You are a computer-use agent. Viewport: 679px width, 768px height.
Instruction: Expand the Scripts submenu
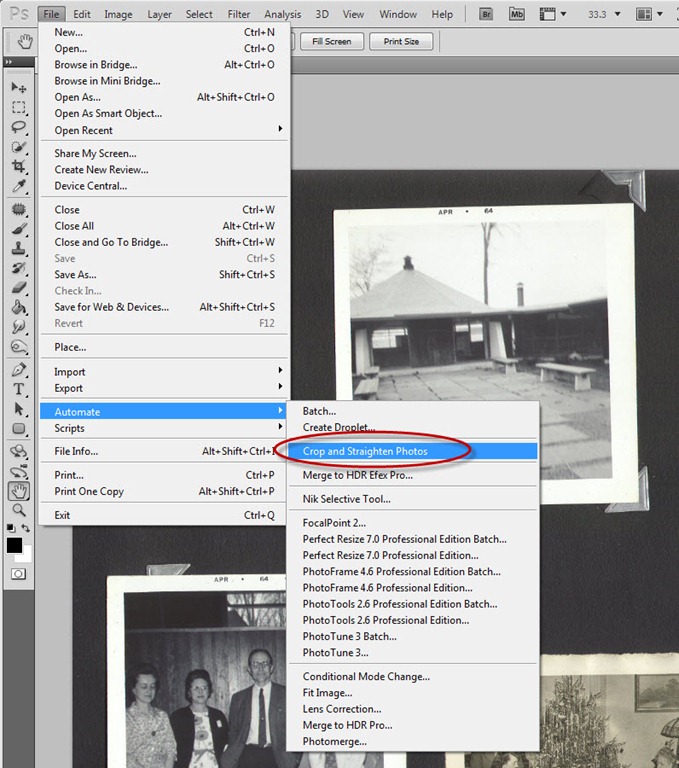(164, 428)
